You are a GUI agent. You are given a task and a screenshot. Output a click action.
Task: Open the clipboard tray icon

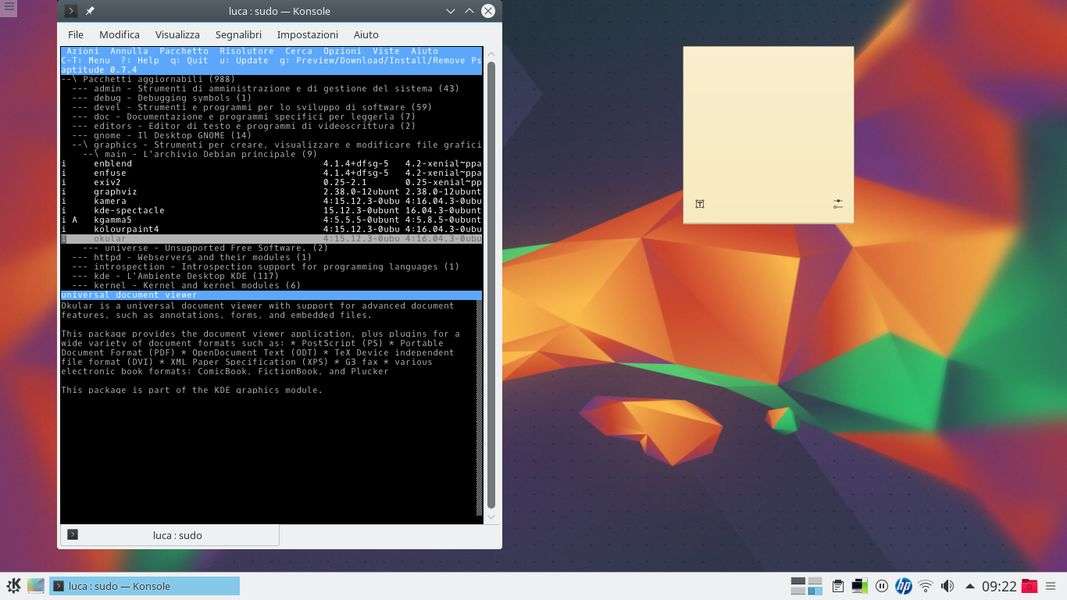tap(838, 586)
